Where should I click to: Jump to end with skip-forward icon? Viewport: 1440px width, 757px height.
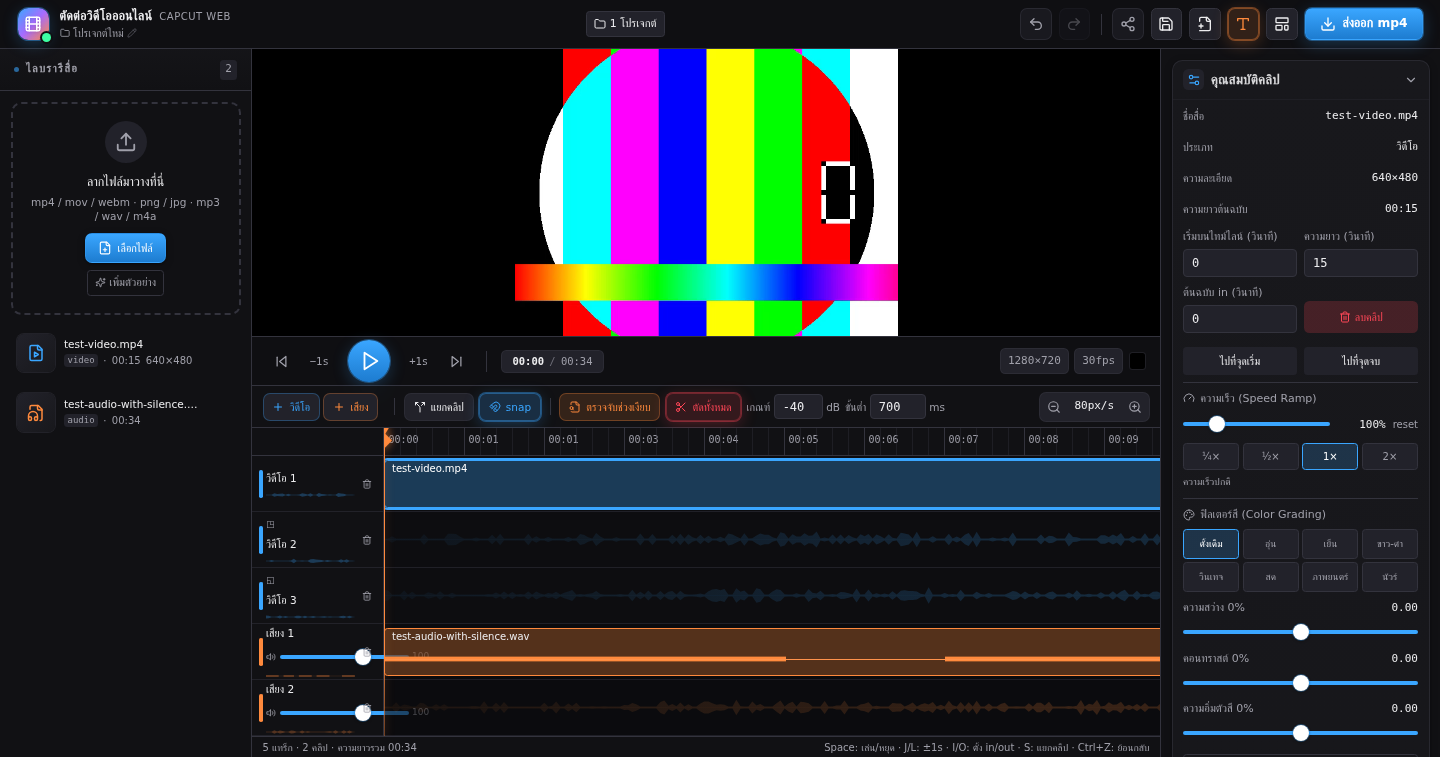(456, 361)
